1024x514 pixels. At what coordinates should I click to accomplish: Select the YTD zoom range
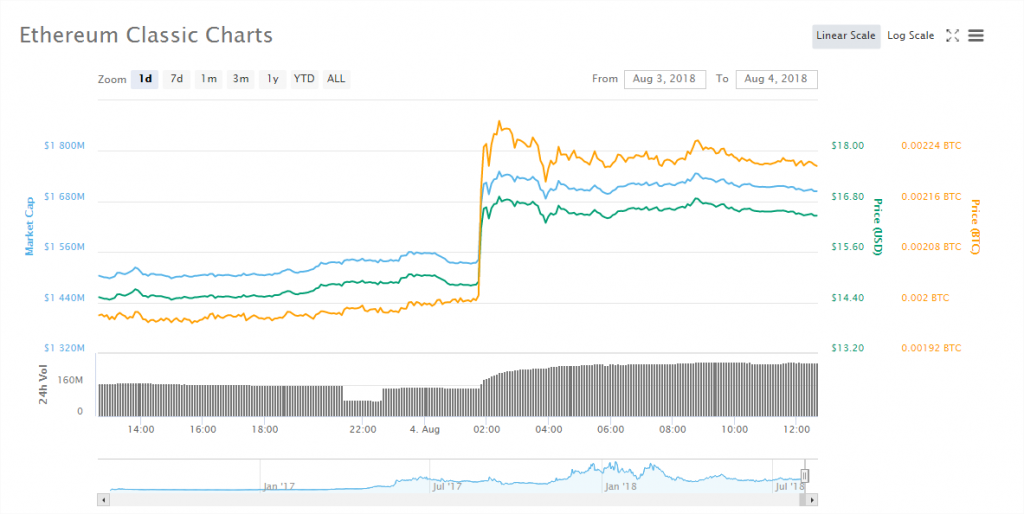click(x=304, y=79)
